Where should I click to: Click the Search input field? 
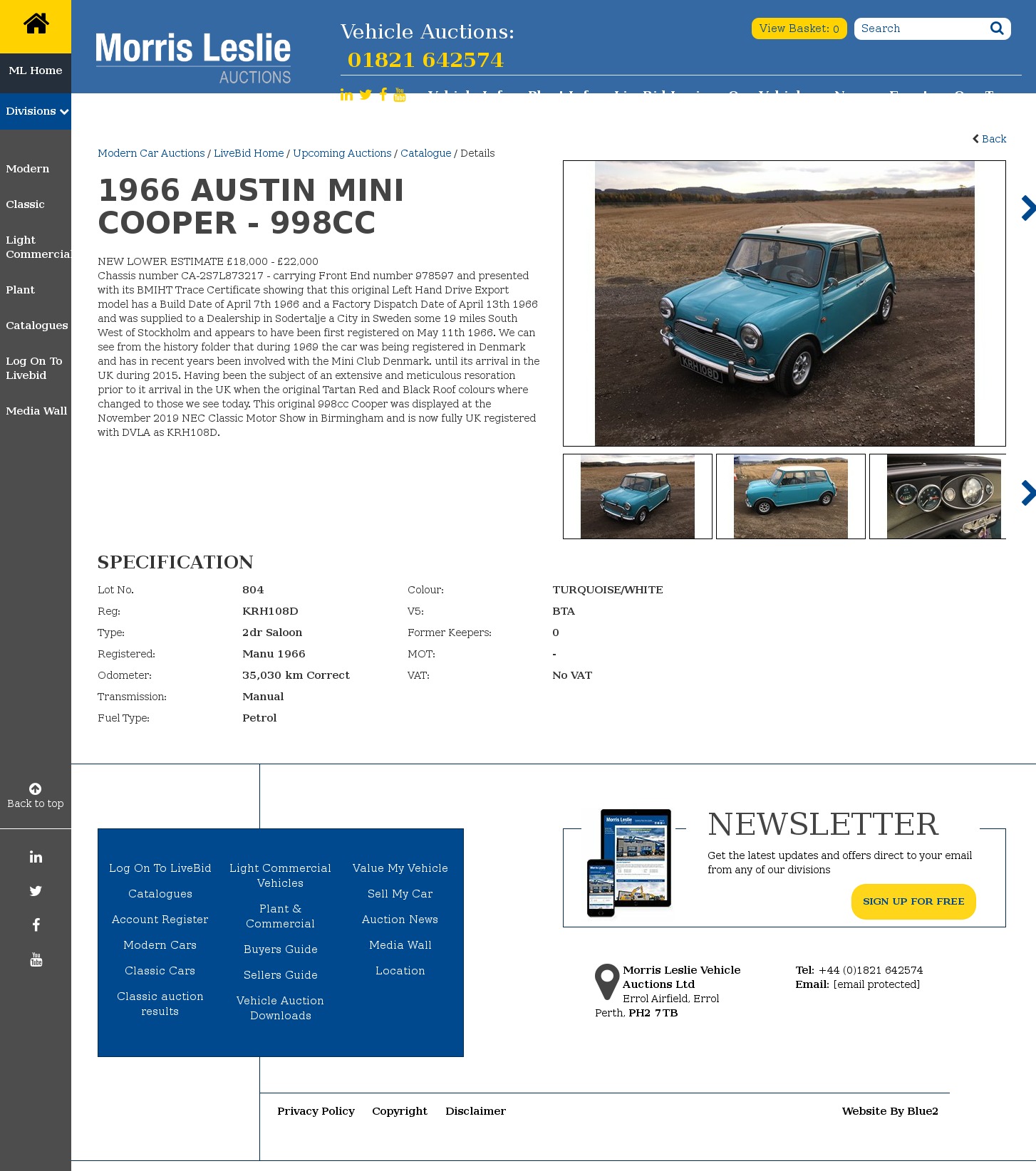point(921,28)
